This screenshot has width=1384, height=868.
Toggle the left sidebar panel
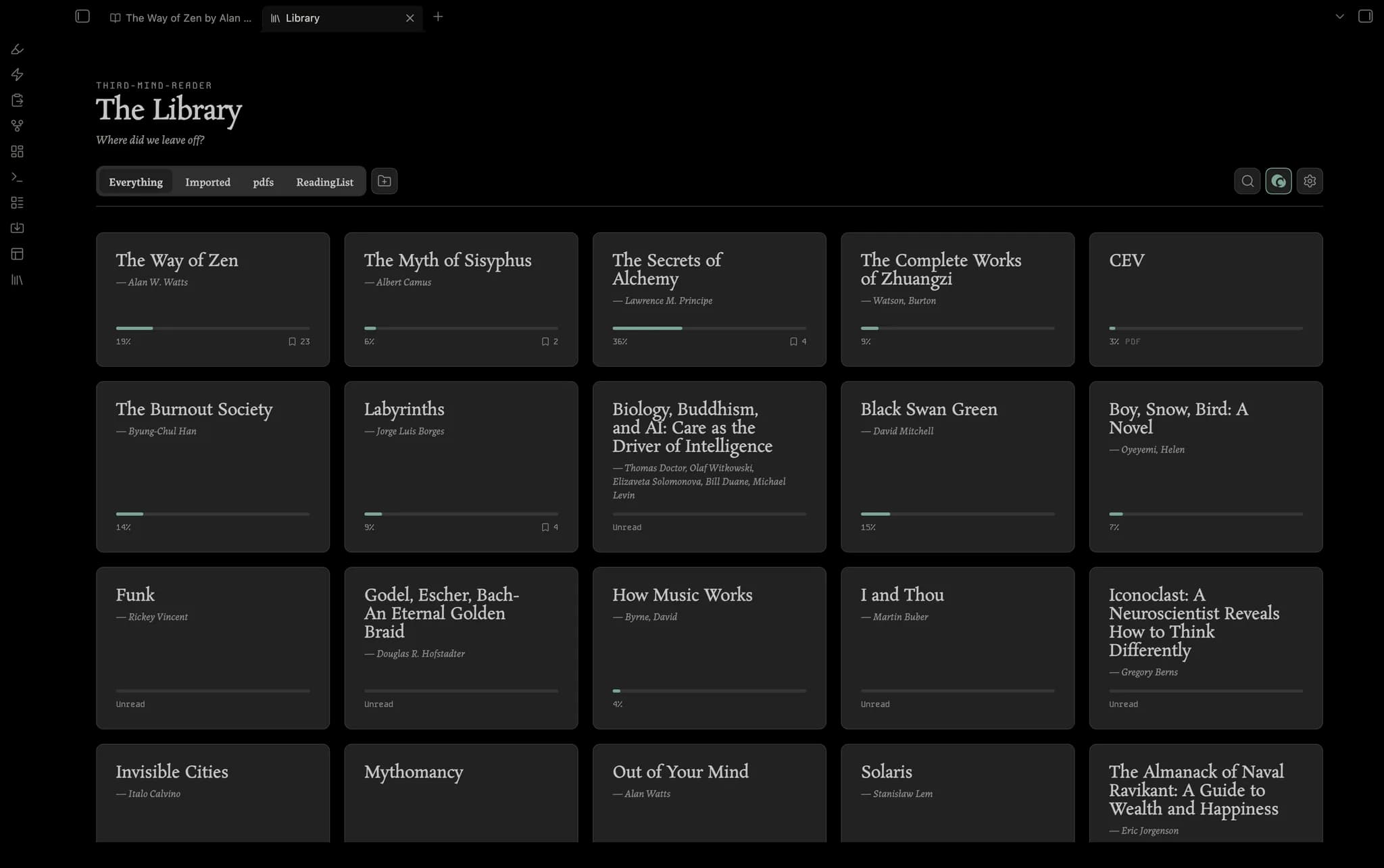82,16
